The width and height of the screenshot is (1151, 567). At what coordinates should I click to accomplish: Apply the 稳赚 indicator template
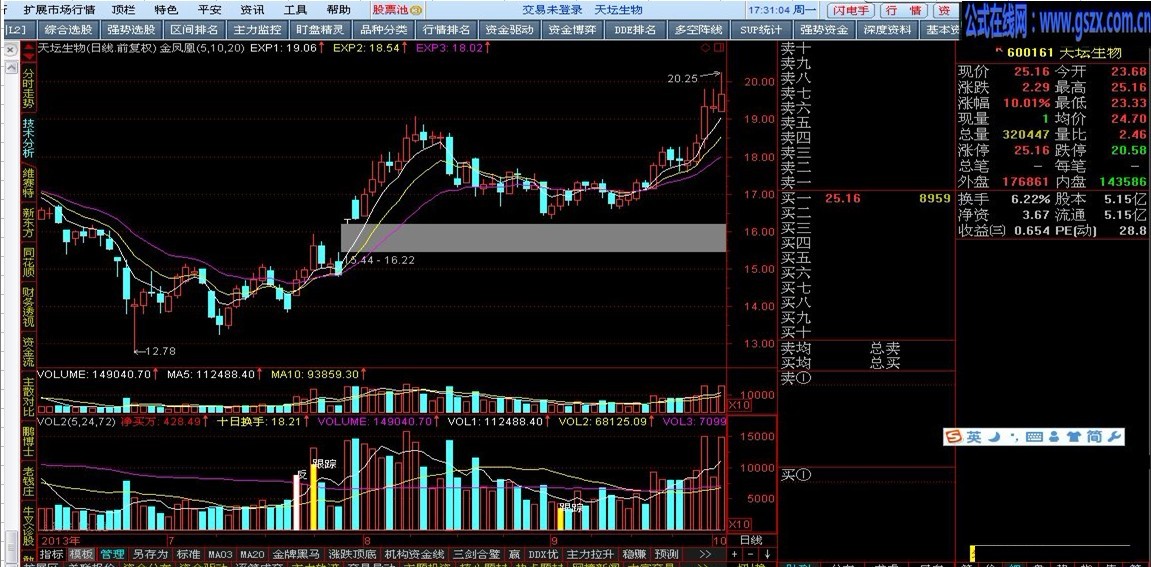(634, 554)
